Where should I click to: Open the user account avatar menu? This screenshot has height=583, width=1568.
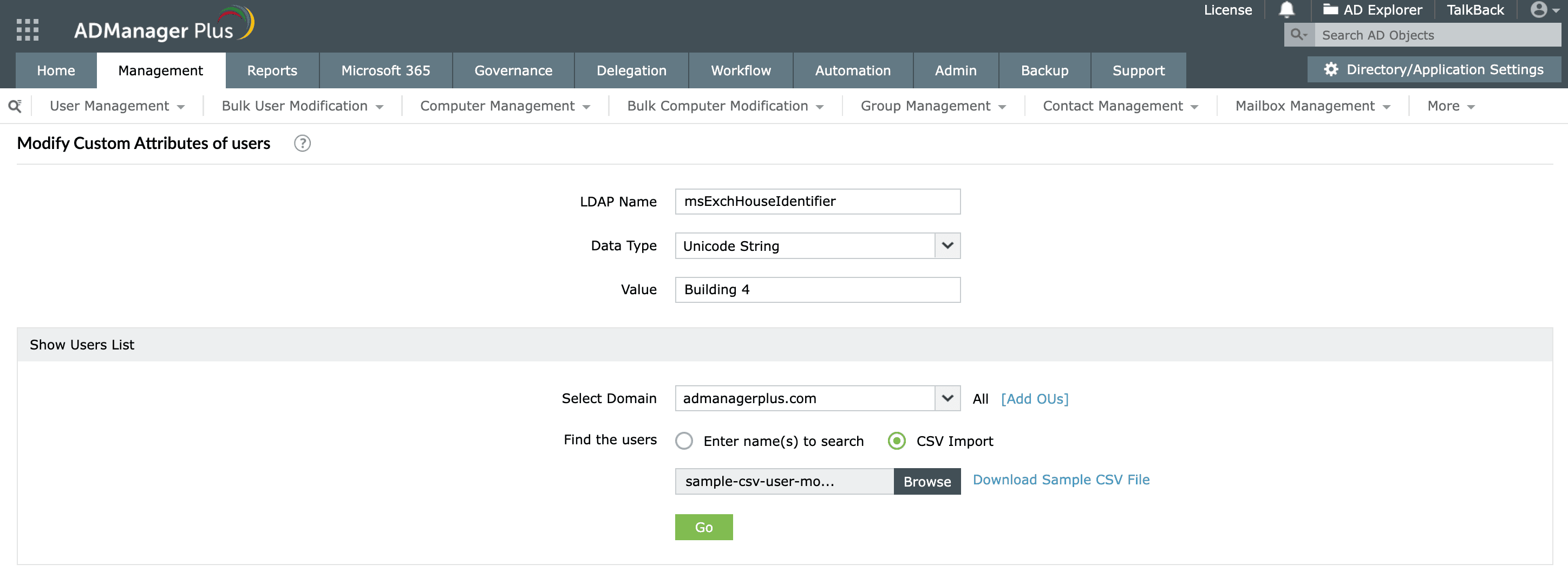1544,10
